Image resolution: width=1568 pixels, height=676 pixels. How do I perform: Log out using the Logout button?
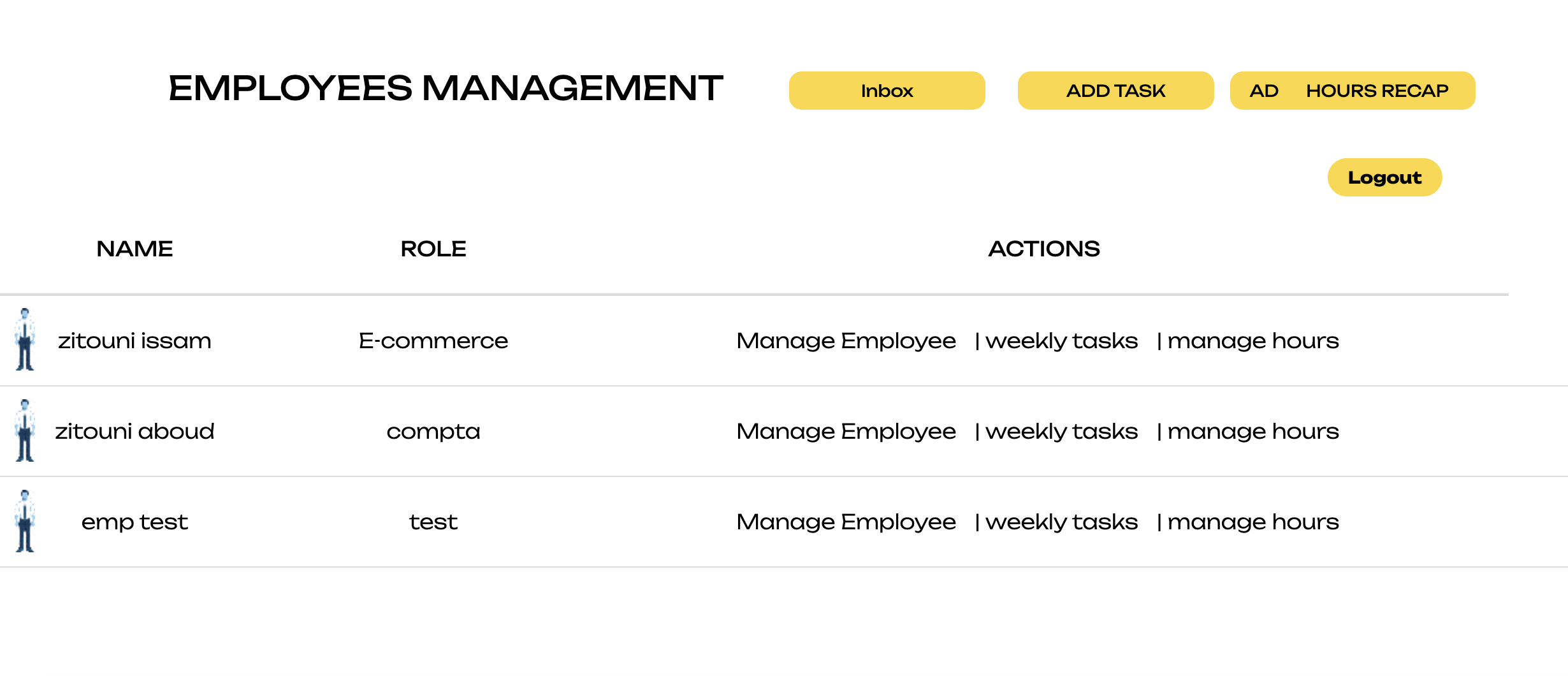[x=1384, y=177]
